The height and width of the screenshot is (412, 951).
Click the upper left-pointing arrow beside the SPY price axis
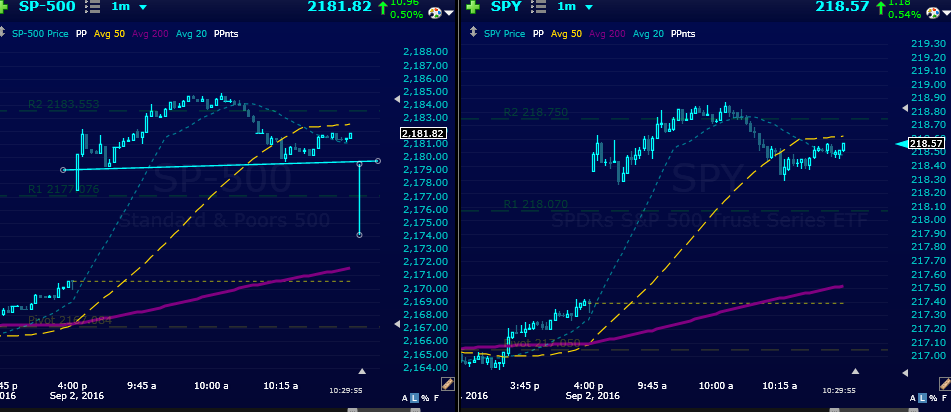click(906, 108)
